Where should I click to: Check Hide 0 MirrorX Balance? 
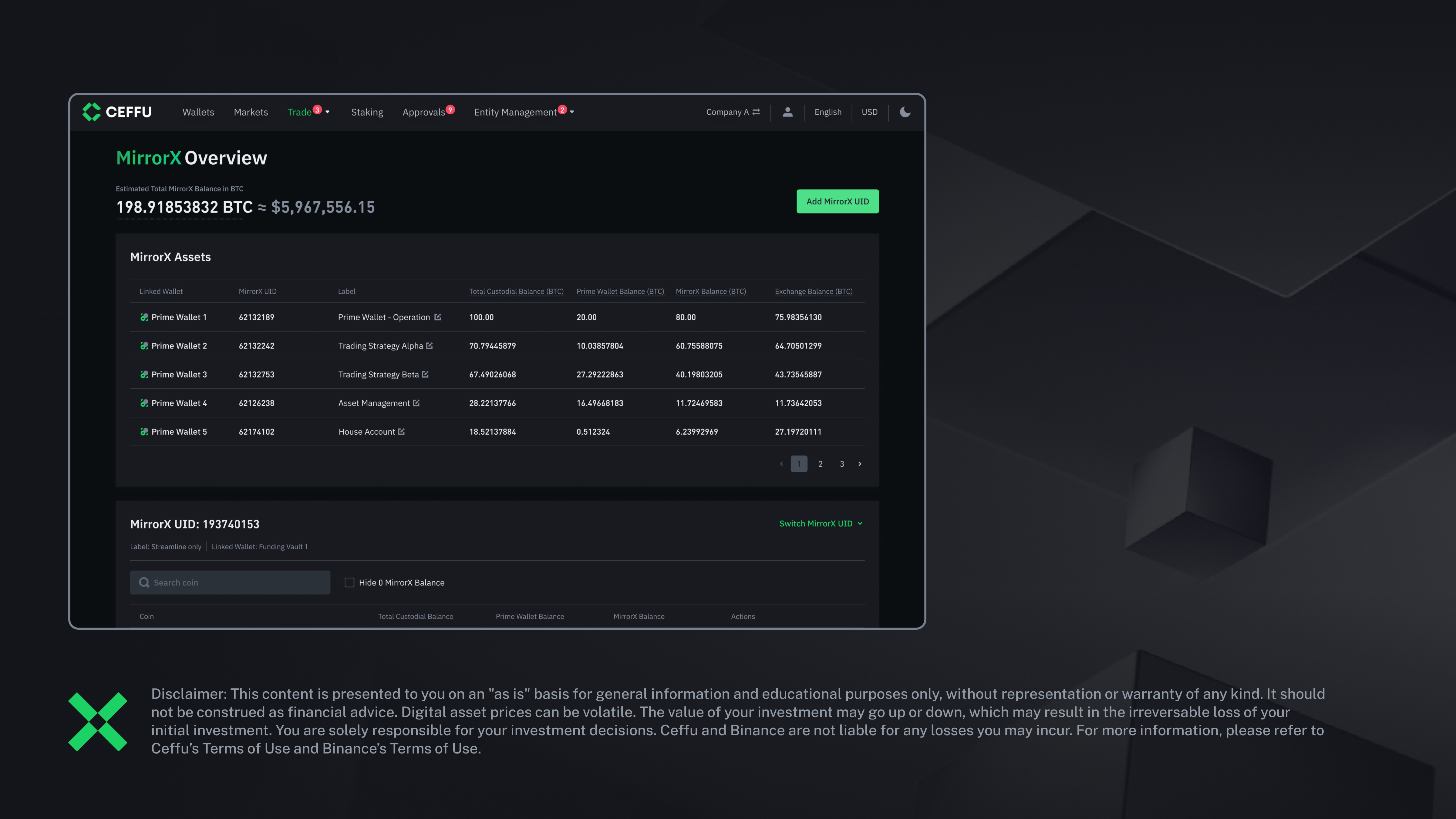[349, 582]
